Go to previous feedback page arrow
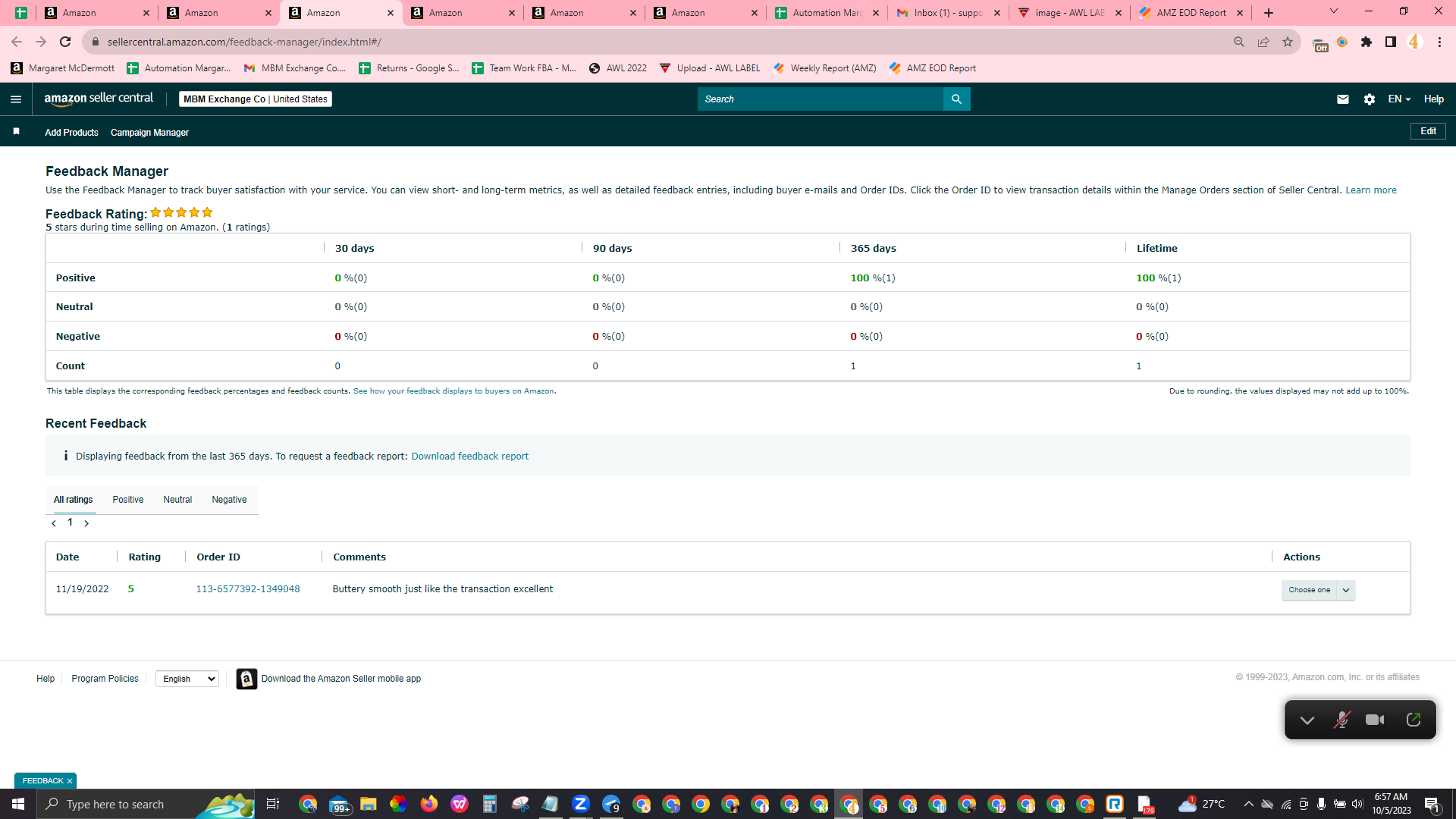The width and height of the screenshot is (1456, 819). tap(54, 523)
